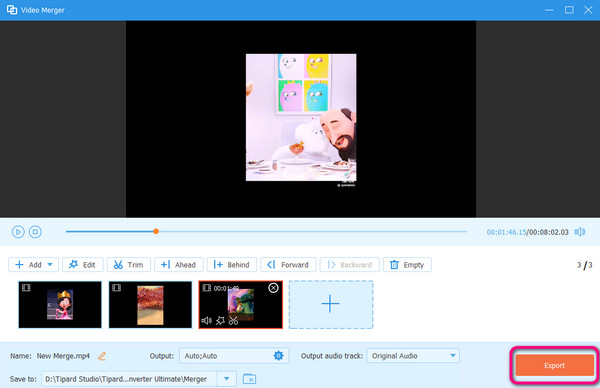Select the second clip thumbnail
This screenshot has height=388, width=600.
click(x=150, y=305)
